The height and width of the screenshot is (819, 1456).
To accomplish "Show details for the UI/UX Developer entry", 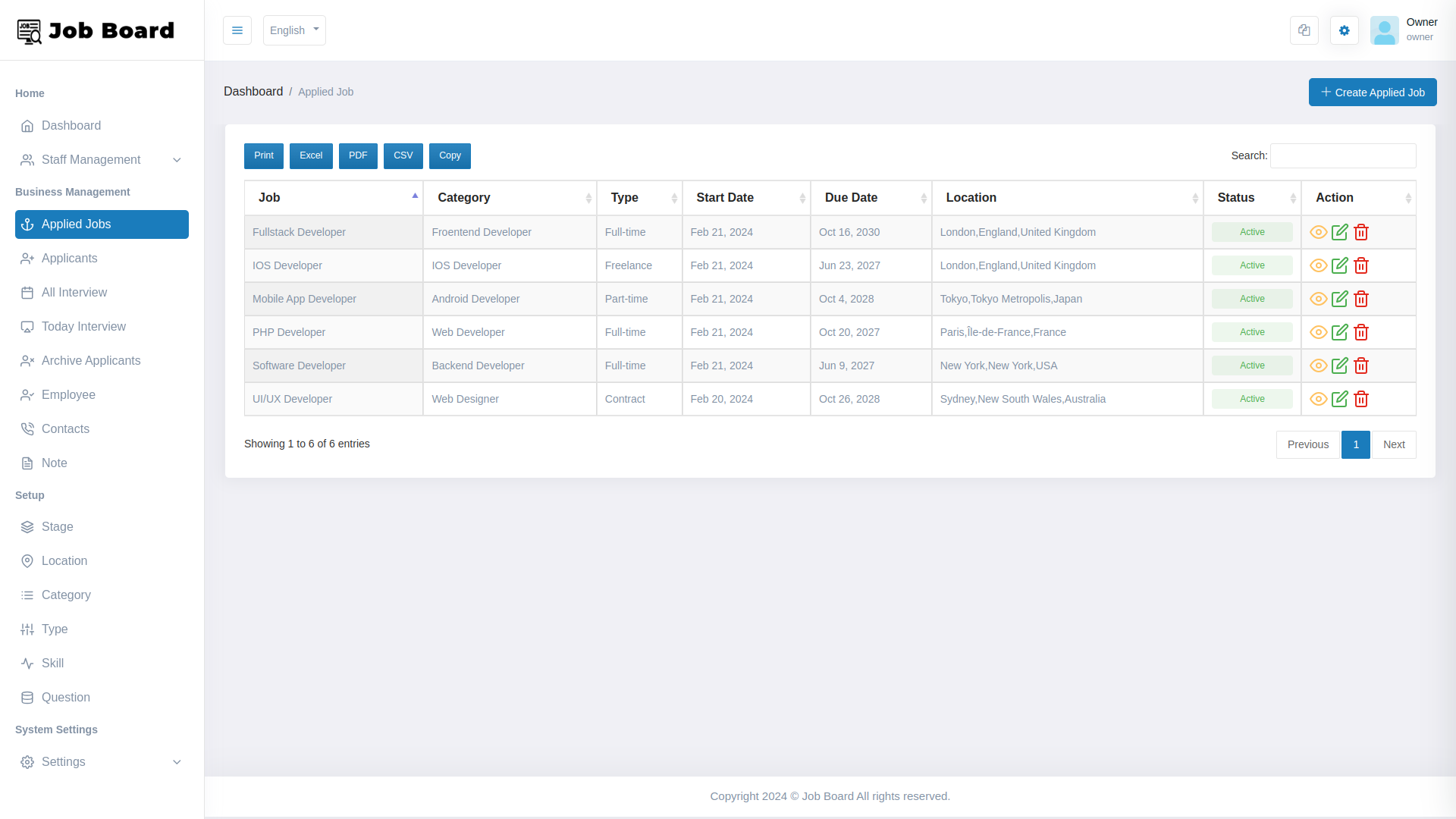I will [x=1317, y=399].
